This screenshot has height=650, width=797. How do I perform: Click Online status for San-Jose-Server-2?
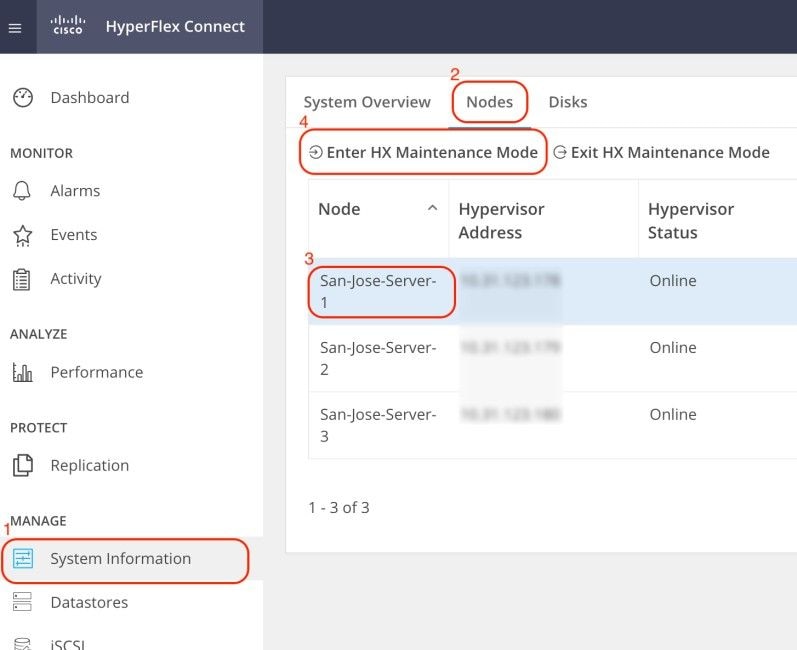(673, 348)
